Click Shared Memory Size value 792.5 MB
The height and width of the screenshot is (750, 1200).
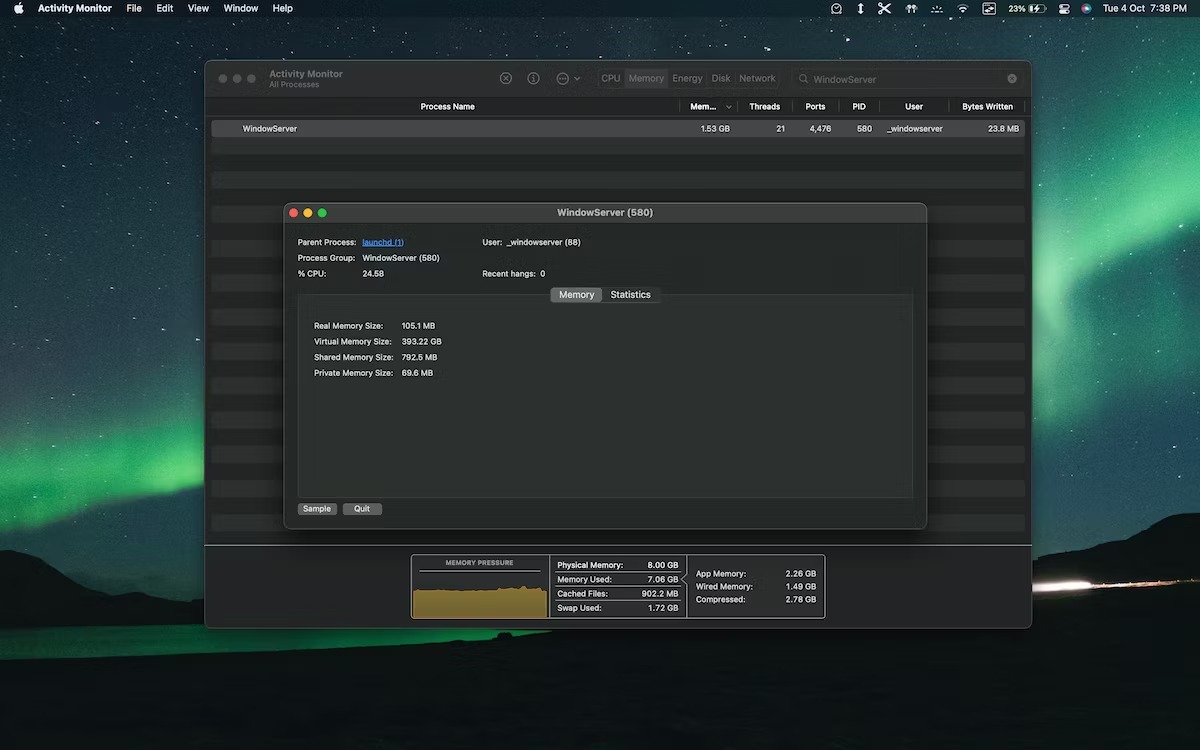pyautogui.click(x=419, y=357)
